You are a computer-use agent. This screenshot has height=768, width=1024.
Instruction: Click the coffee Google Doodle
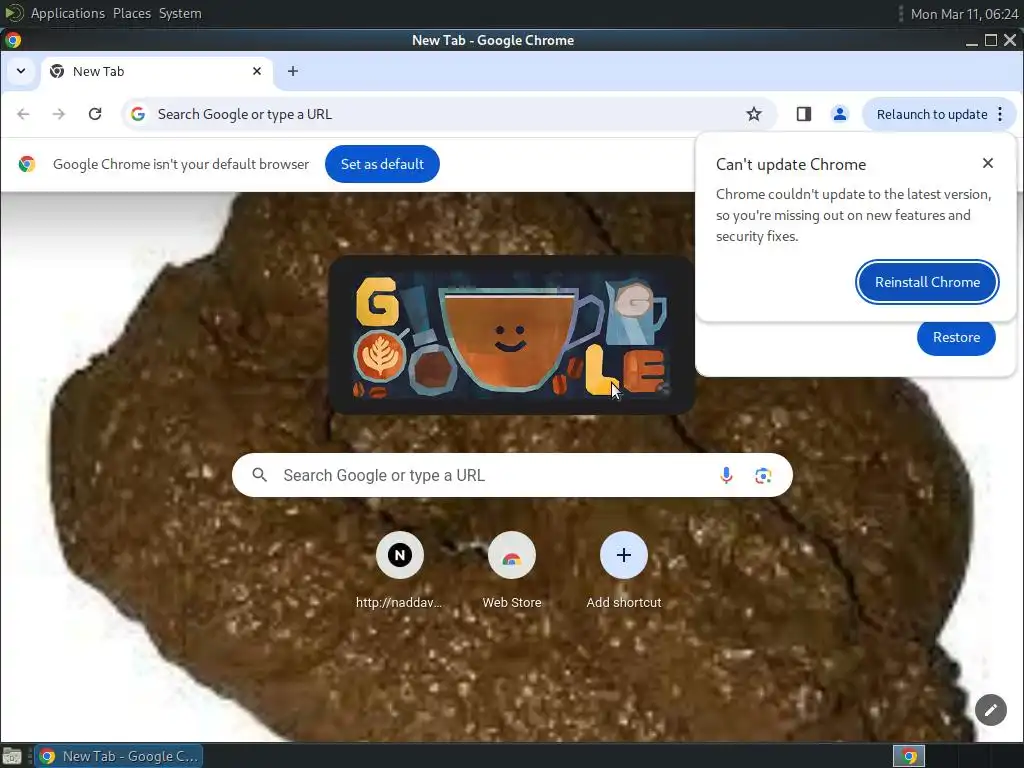(511, 334)
